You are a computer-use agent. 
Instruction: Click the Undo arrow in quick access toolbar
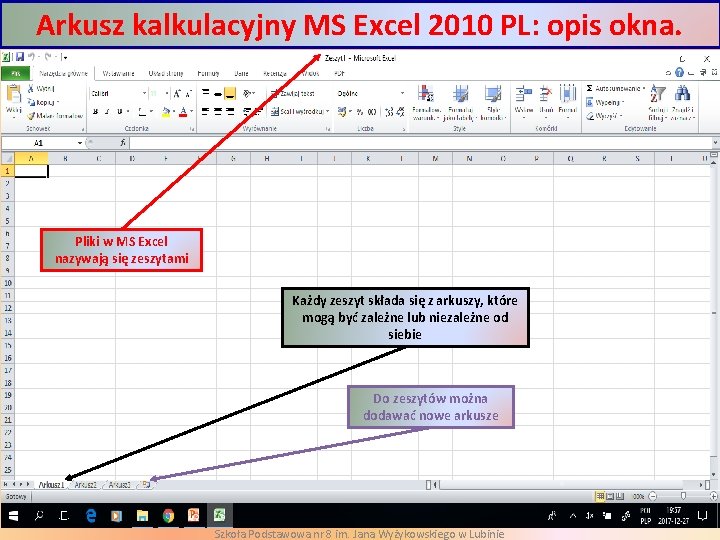(x=31, y=57)
